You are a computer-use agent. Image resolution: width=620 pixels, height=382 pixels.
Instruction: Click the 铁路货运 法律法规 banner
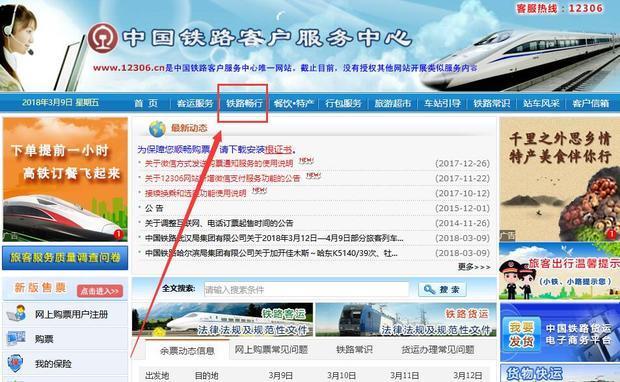coord(406,320)
